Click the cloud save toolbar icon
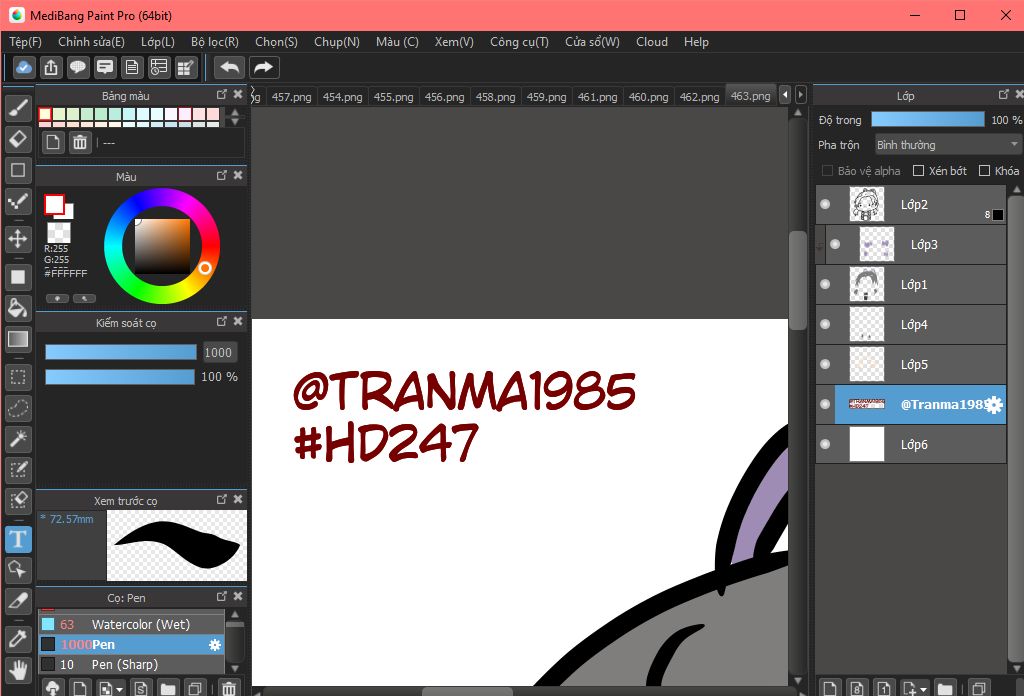1024x696 pixels. (24, 67)
